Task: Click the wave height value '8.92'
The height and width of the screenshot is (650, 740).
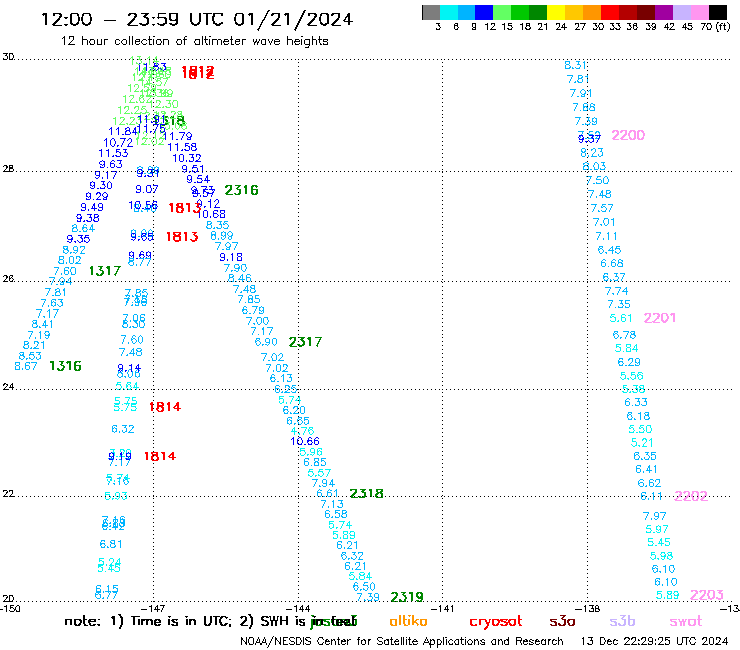Action: point(74,250)
